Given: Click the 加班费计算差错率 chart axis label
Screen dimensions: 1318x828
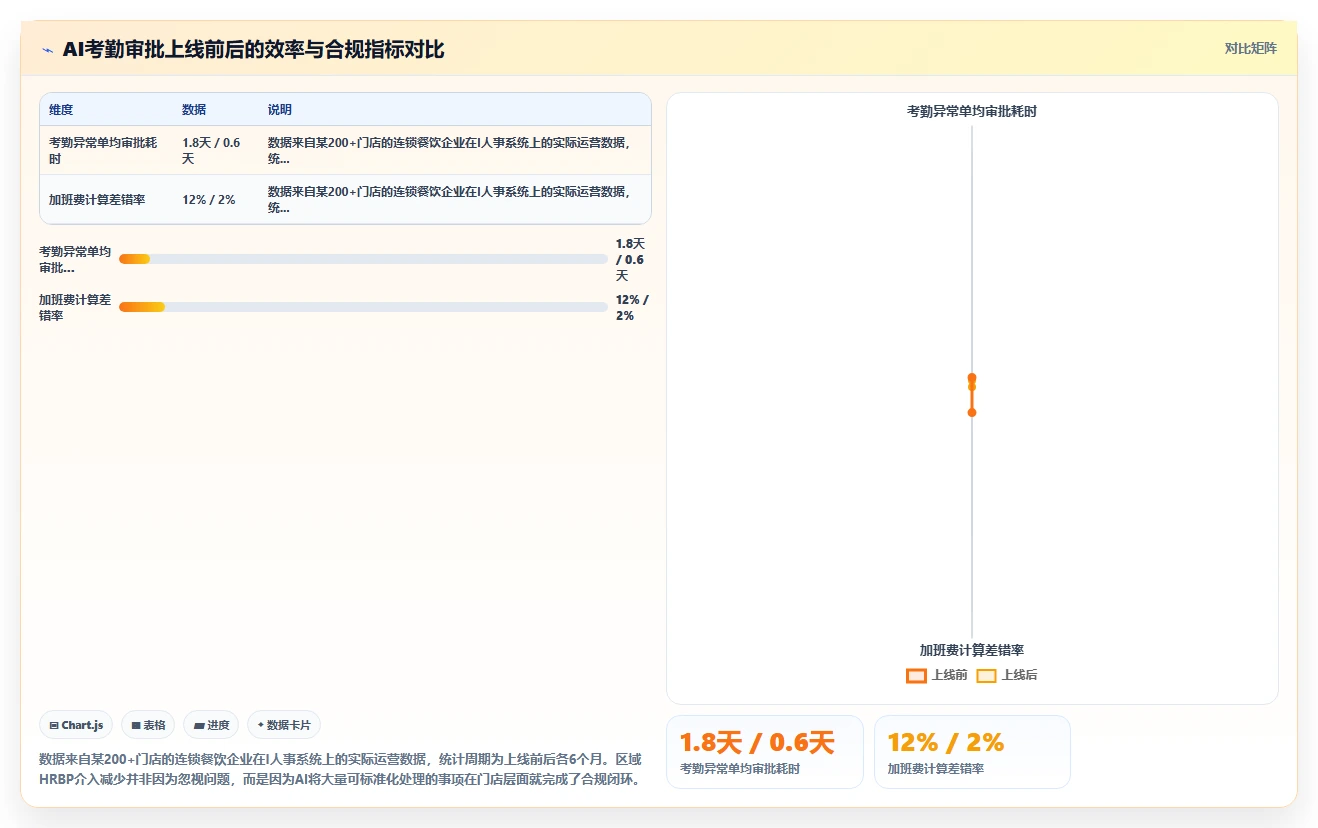Looking at the screenshot, I should coord(972,650).
